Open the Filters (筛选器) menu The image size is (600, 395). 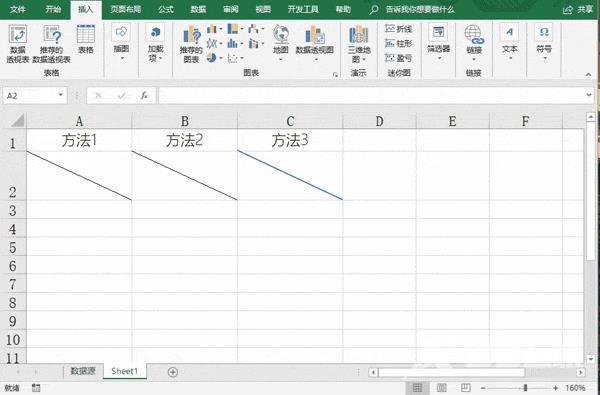[x=439, y=42]
